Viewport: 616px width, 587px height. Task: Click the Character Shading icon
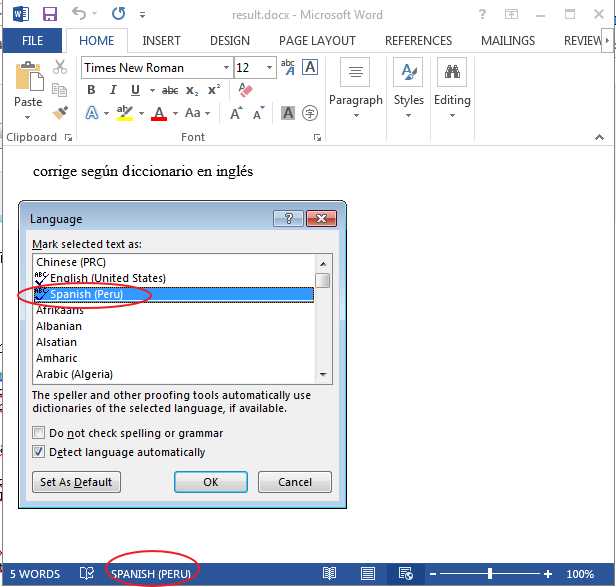(288, 113)
